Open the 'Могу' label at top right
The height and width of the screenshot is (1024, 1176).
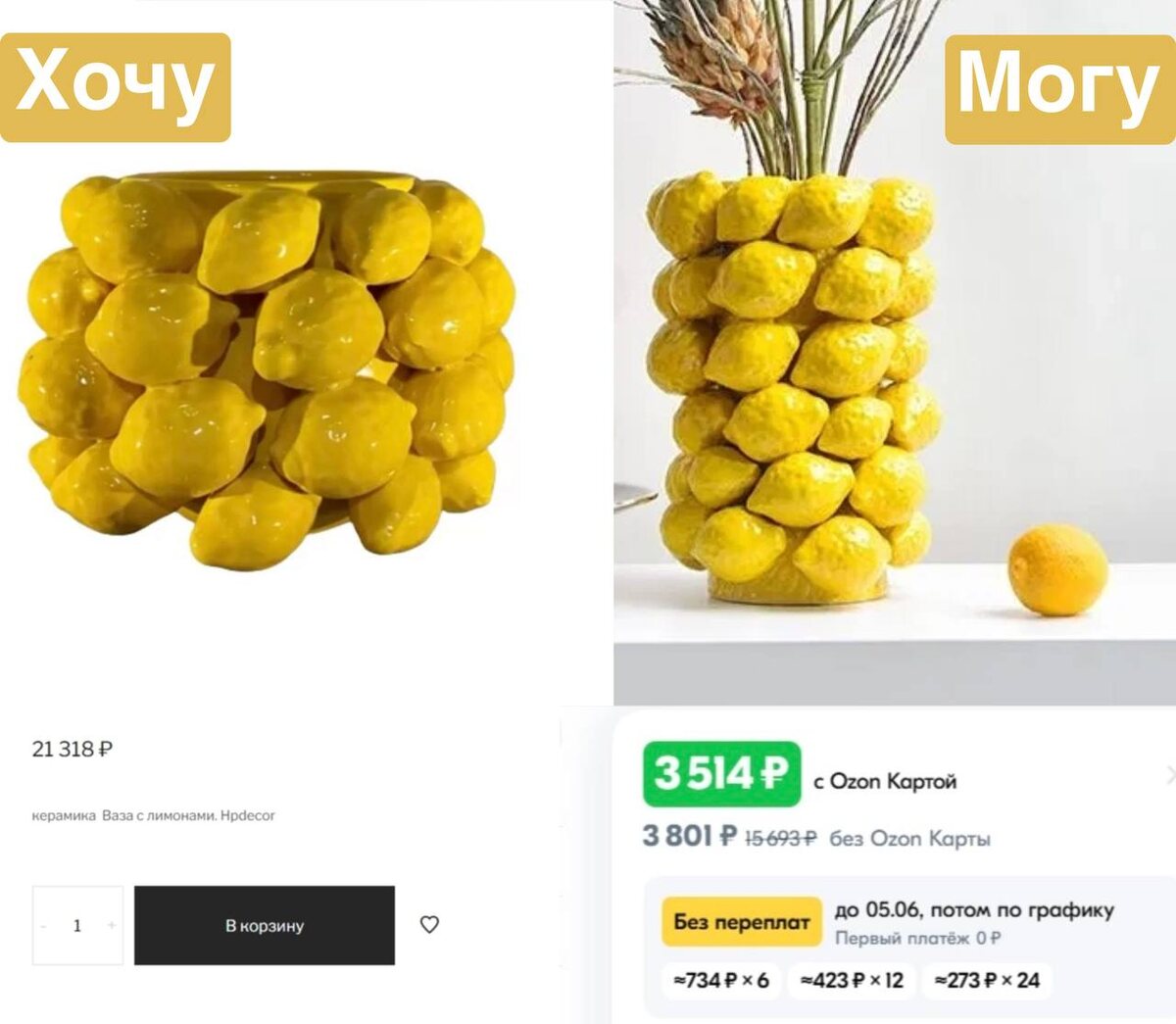(1058, 88)
